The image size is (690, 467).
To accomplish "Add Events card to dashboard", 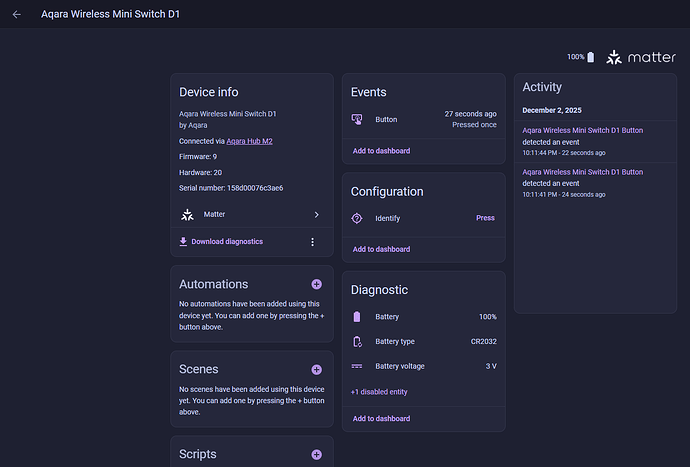I will [x=381, y=151].
